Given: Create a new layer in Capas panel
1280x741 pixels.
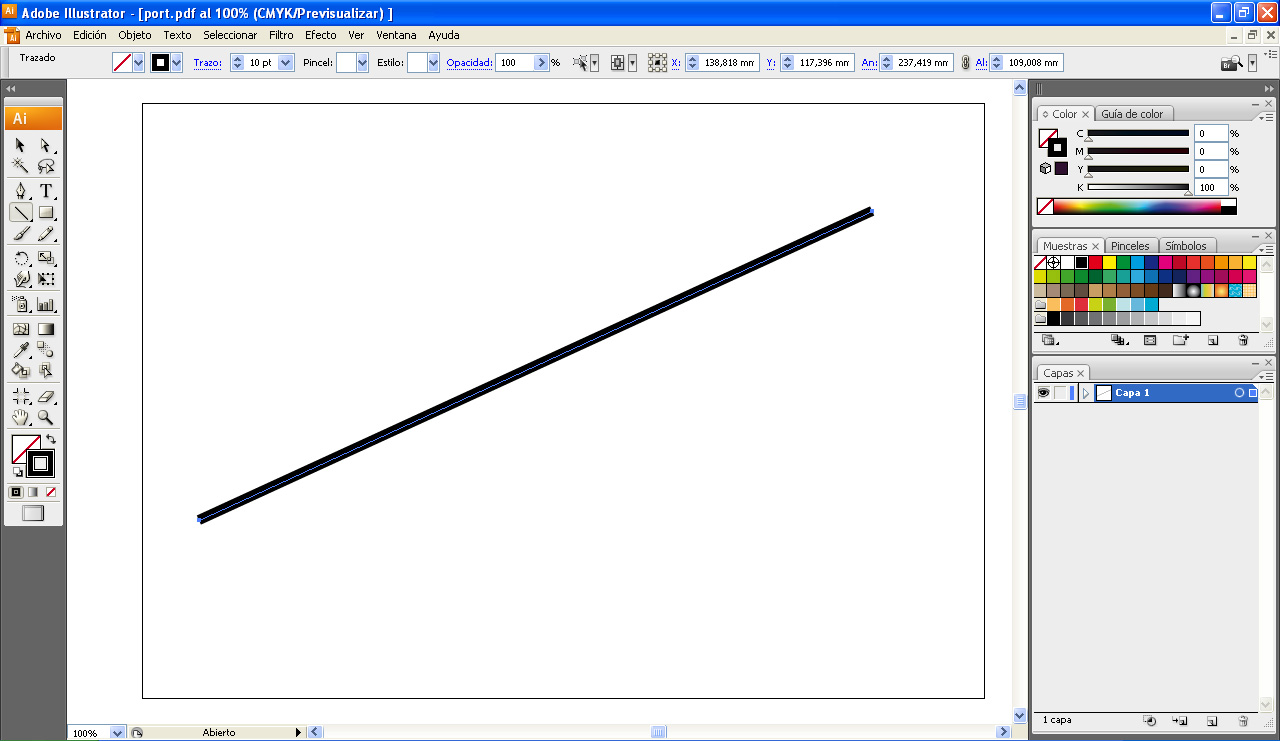Looking at the screenshot, I should coord(1212,719).
